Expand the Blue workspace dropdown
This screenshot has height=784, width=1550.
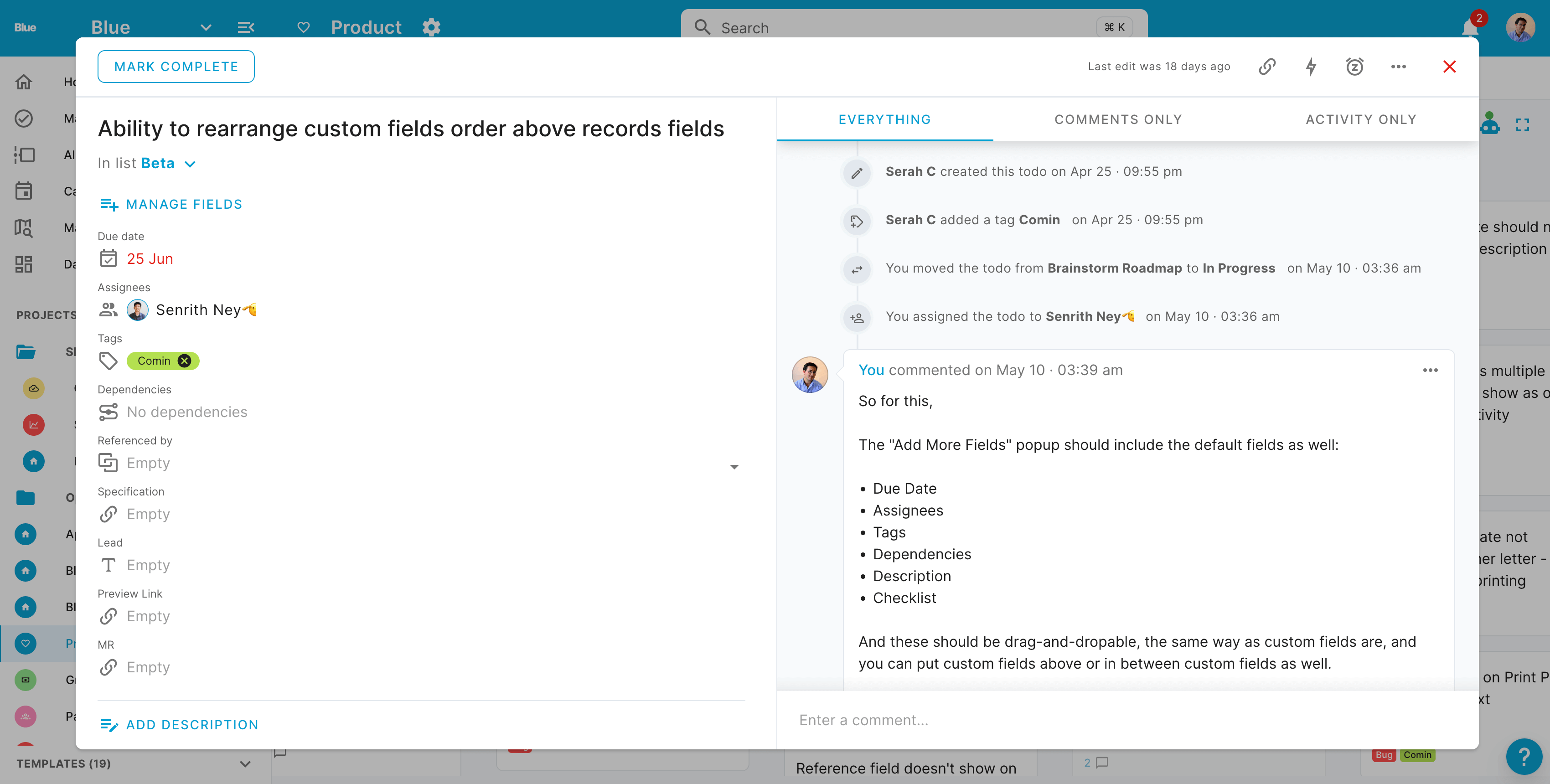pyautogui.click(x=206, y=28)
